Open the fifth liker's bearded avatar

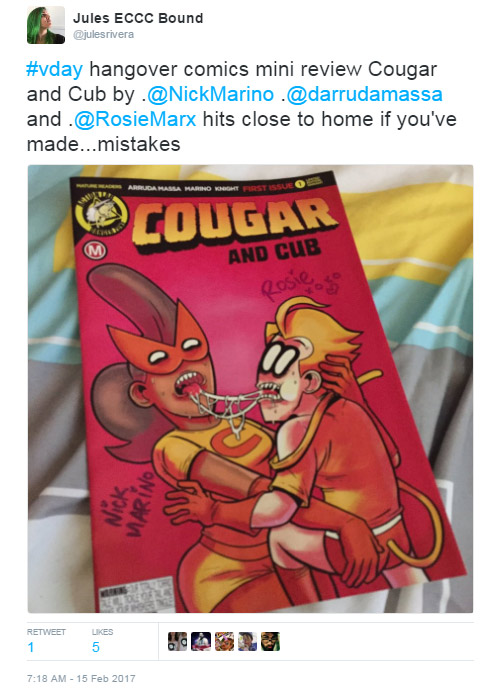pos(271,641)
